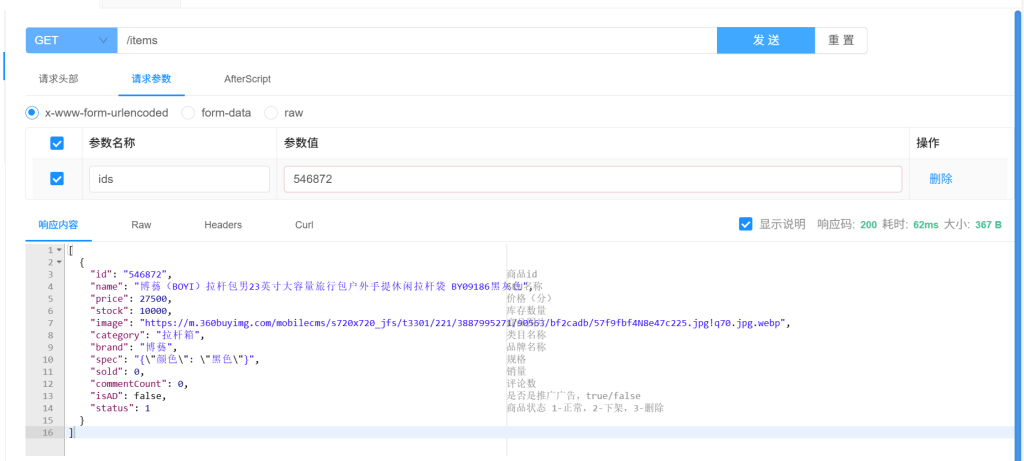Viewport: 1024px width, 461px height.
Task: Click the /items URL input field
Action: (416, 40)
